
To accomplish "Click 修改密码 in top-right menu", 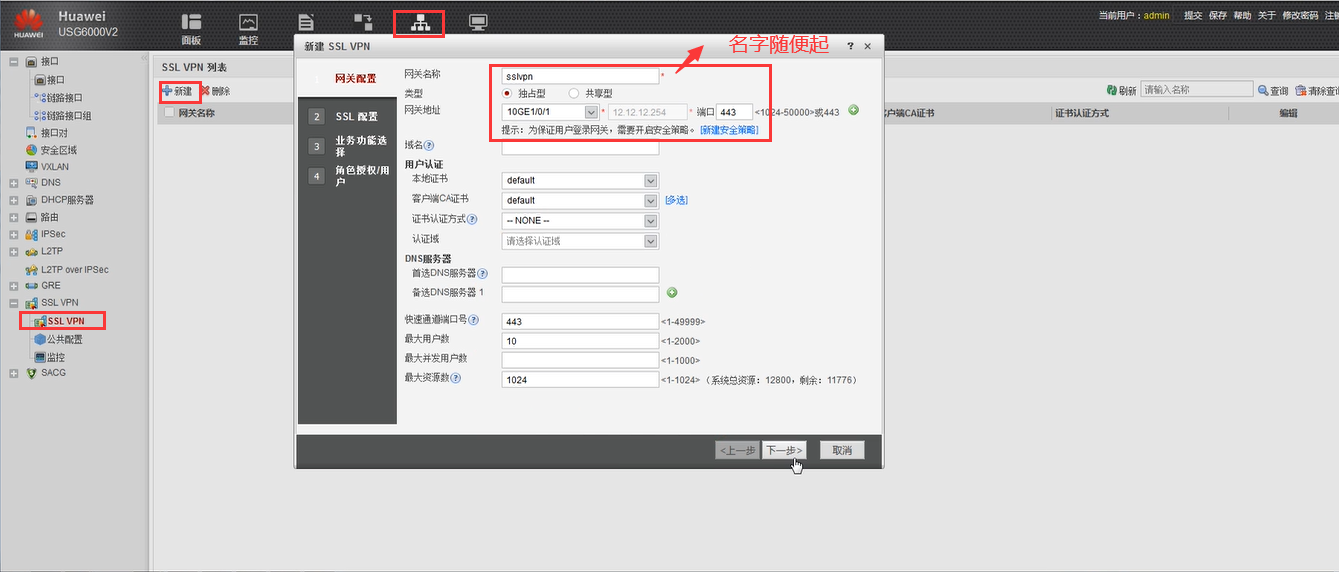I will pyautogui.click(x=1300, y=15).
